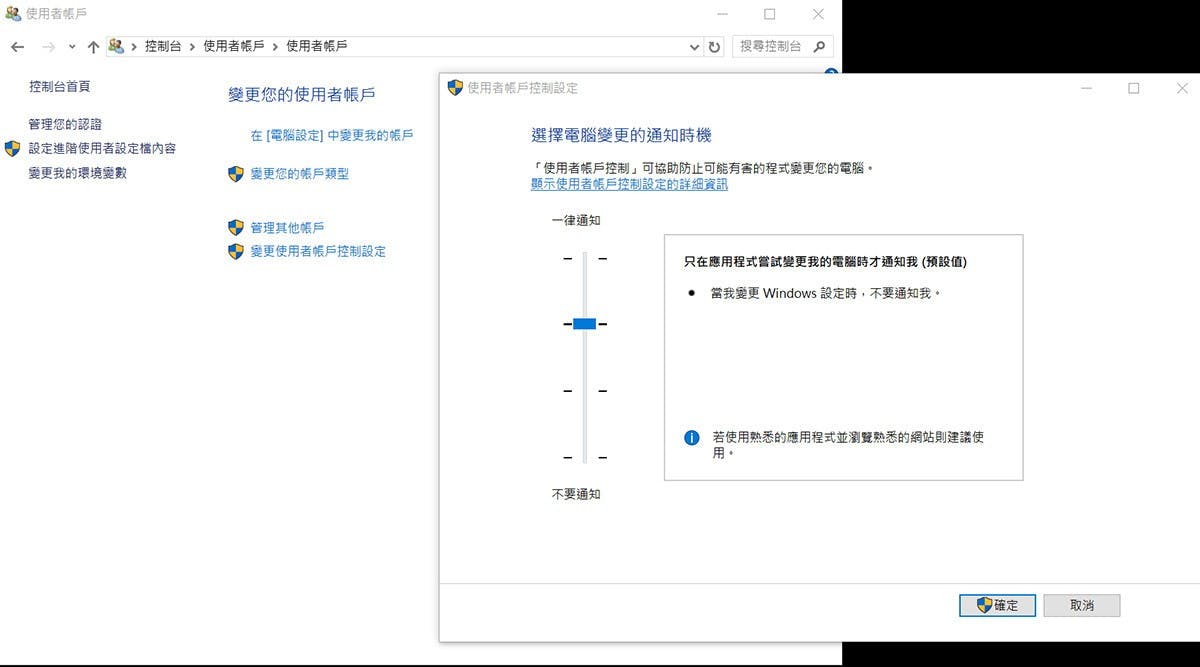Image resolution: width=1200 pixels, height=667 pixels.
Task: Open 設定進階使用者設定檔內容 link
Action: 102,148
